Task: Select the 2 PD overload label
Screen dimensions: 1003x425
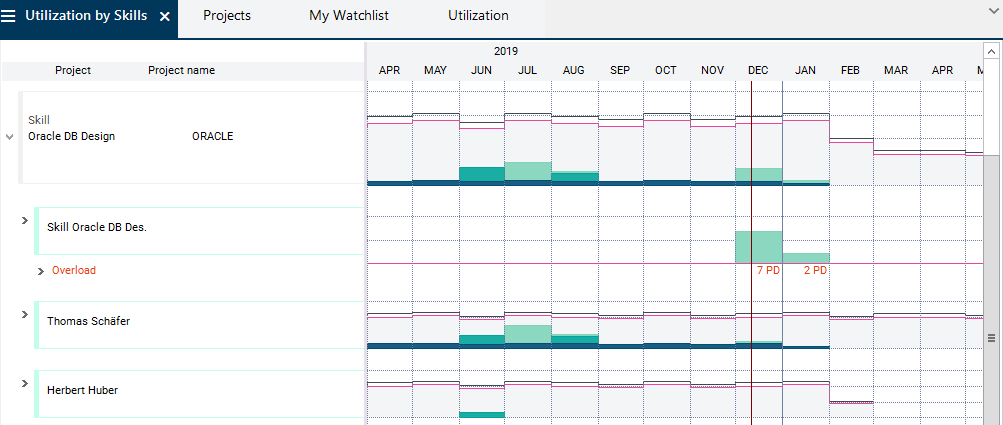Action: pyautogui.click(x=815, y=271)
